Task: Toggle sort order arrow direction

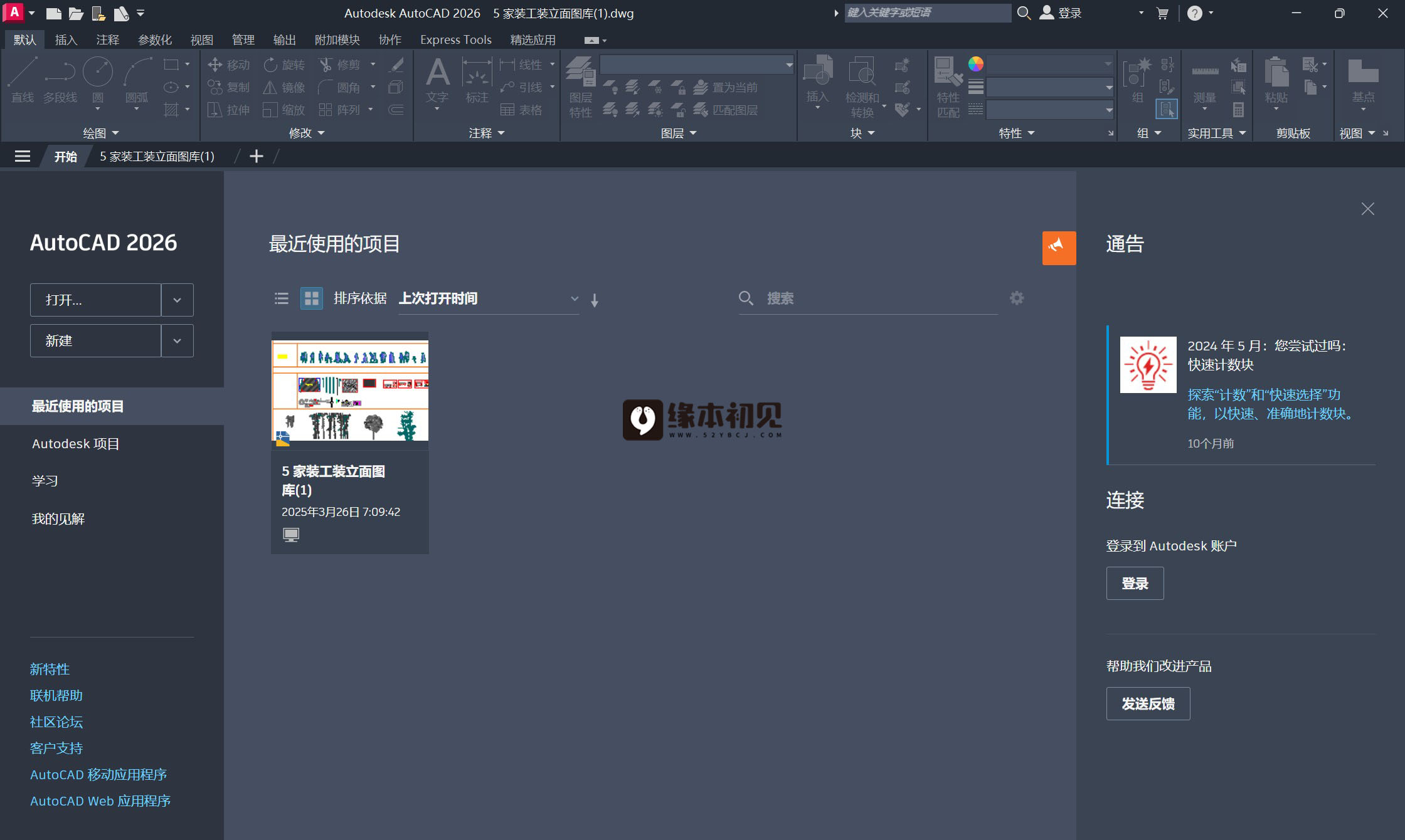Action: click(x=595, y=300)
